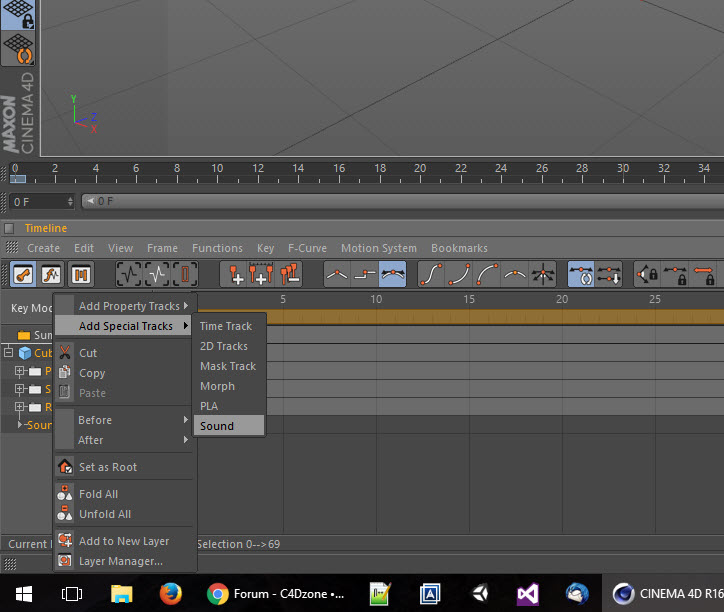Open Firefox from the taskbar
The width and height of the screenshot is (724, 612).
(x=171, y=594)
